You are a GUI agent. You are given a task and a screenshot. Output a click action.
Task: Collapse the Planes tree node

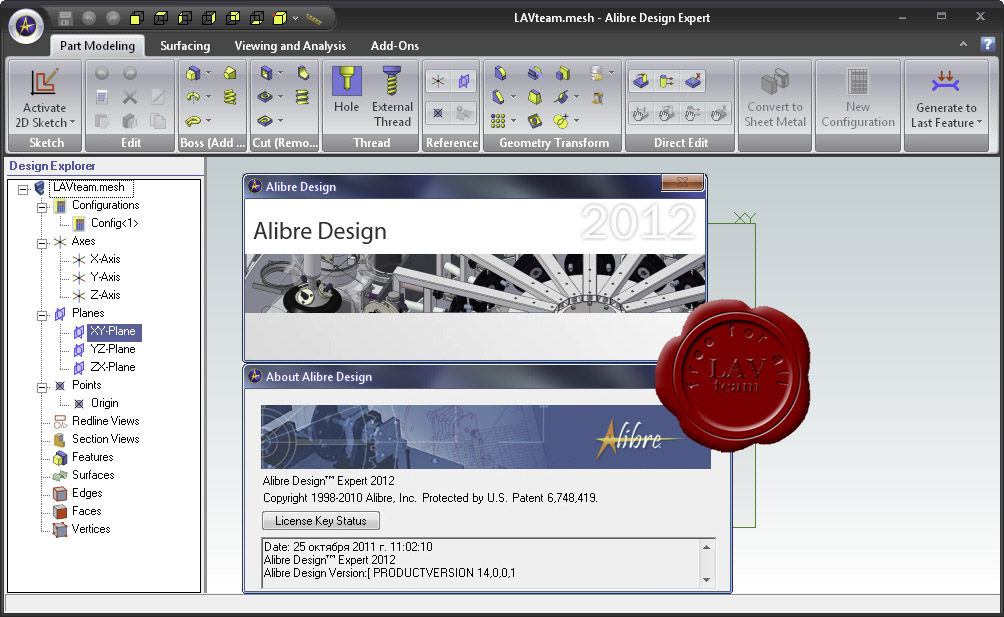point(42,316)
